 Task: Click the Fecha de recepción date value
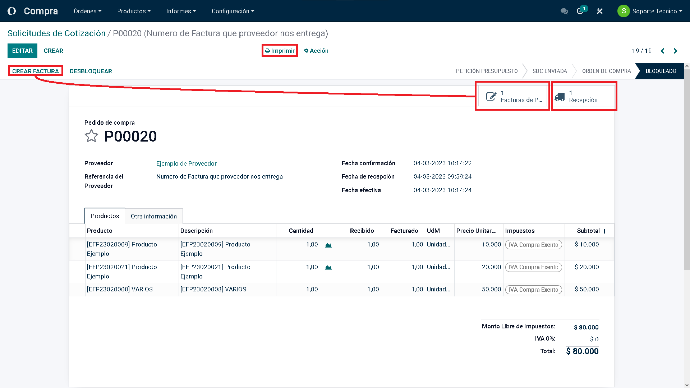coord(442,177)
